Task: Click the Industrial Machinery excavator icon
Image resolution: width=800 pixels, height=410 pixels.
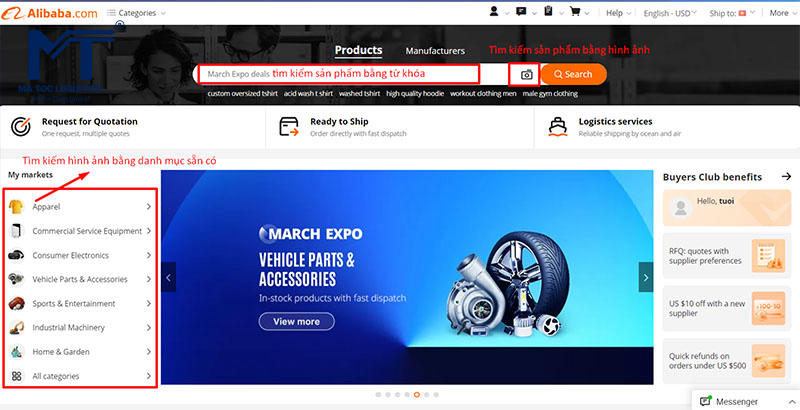Action: coord(16,327)
